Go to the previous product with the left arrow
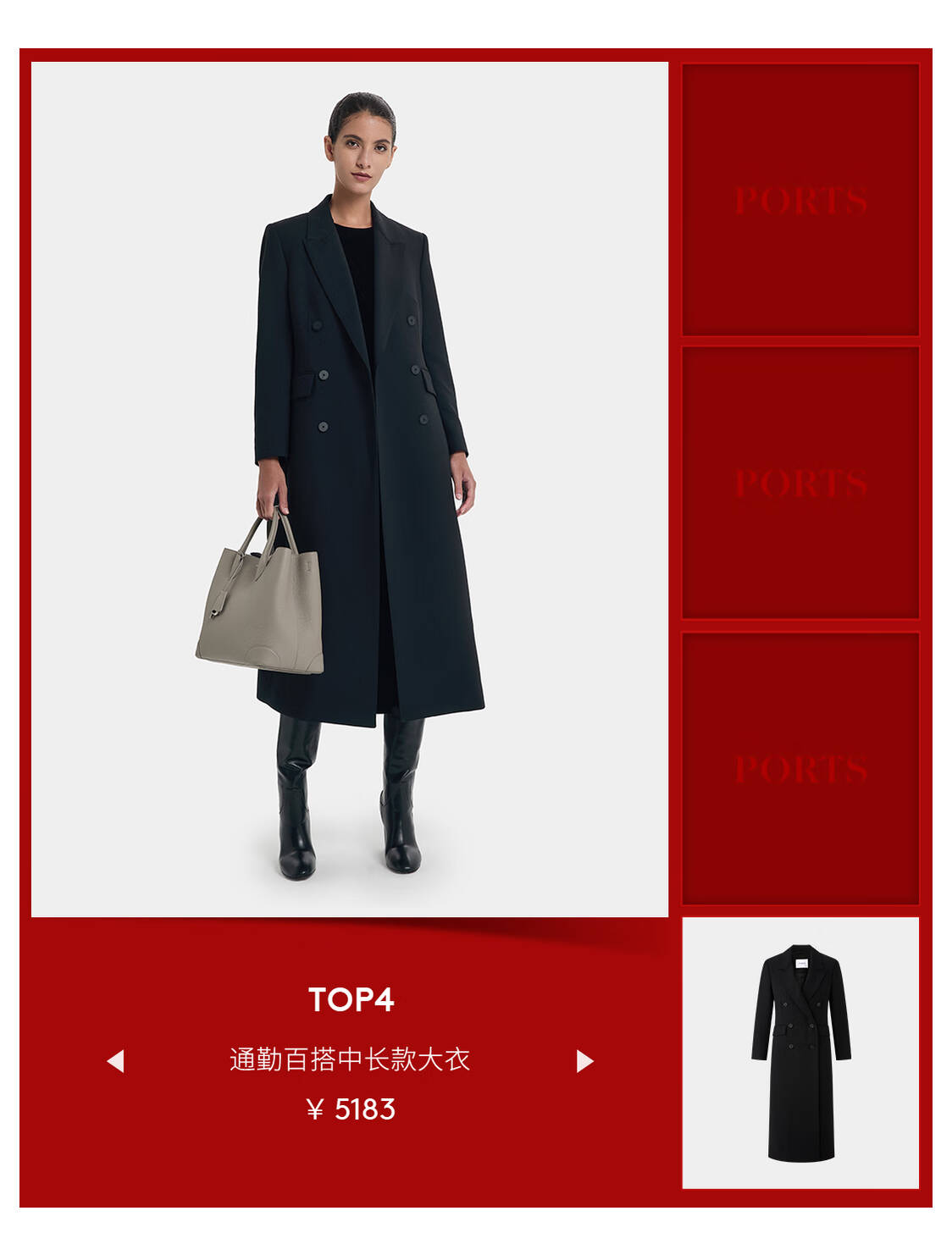The height and width of the screenshot is (1255, 952). 115,1061
